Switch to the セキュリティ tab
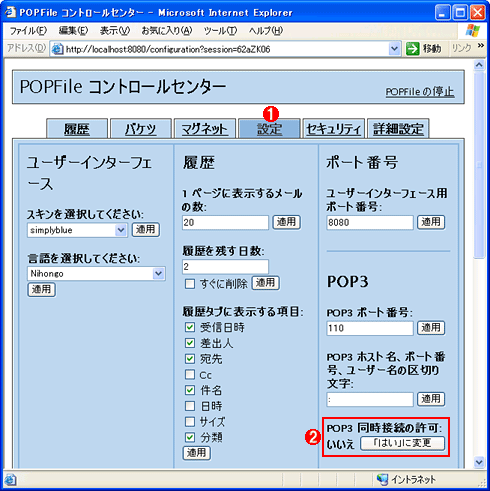Screen dimensions: 490x491 pos(333,129)
